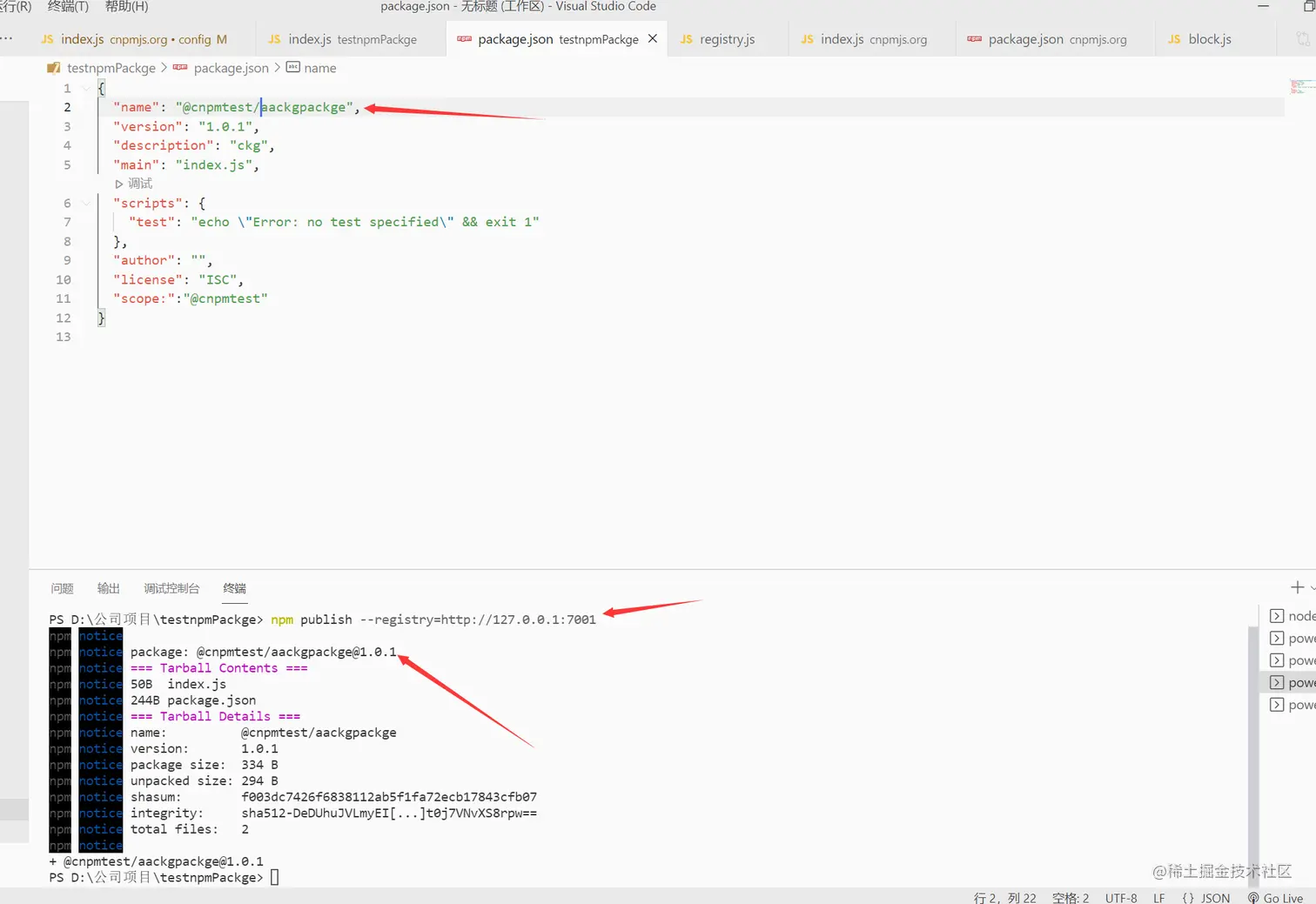This screenshot has width=1316, height=904.
Task: Collapse the root JSON object fold arrow
Action: tap(85, 88)
